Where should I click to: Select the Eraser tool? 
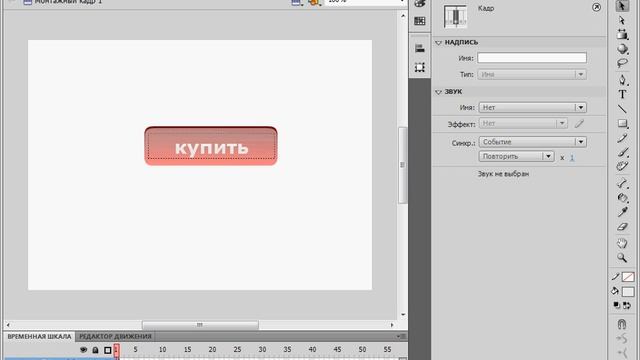622,227
